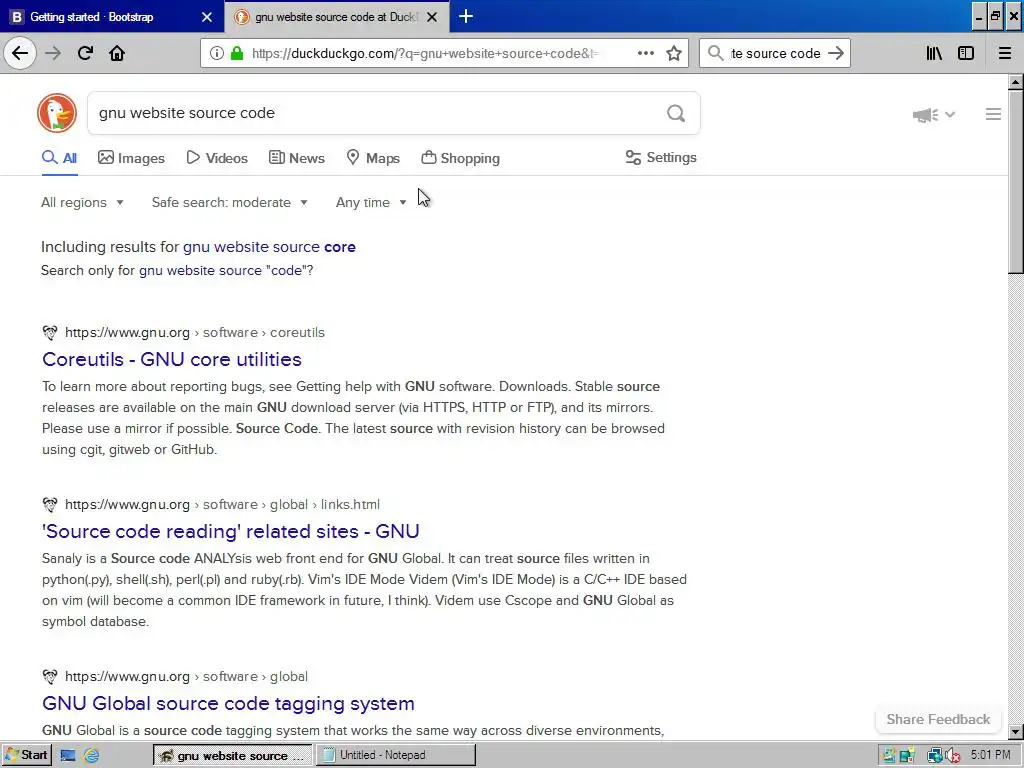Open Firefox hamburger menu
Viewport: 1024px width, 768px height.
coord(1005,53)
